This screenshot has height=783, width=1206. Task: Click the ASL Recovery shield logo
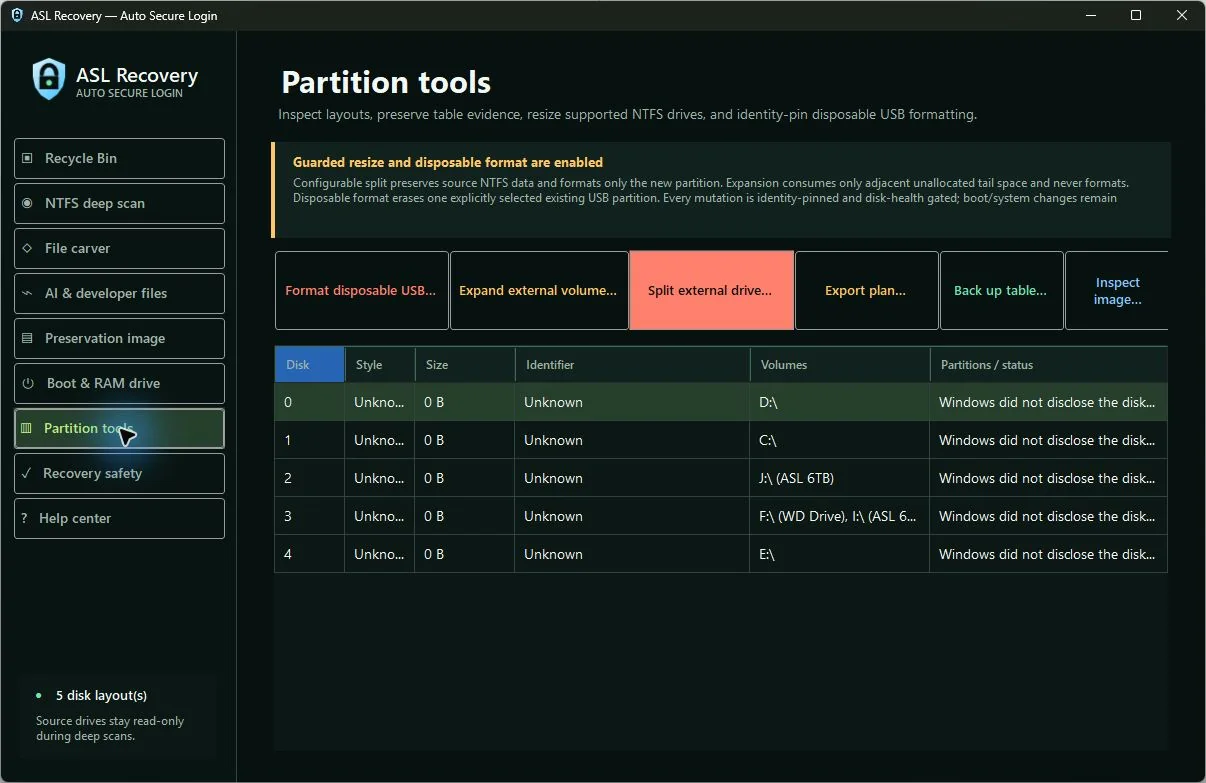tap(49, 79)
